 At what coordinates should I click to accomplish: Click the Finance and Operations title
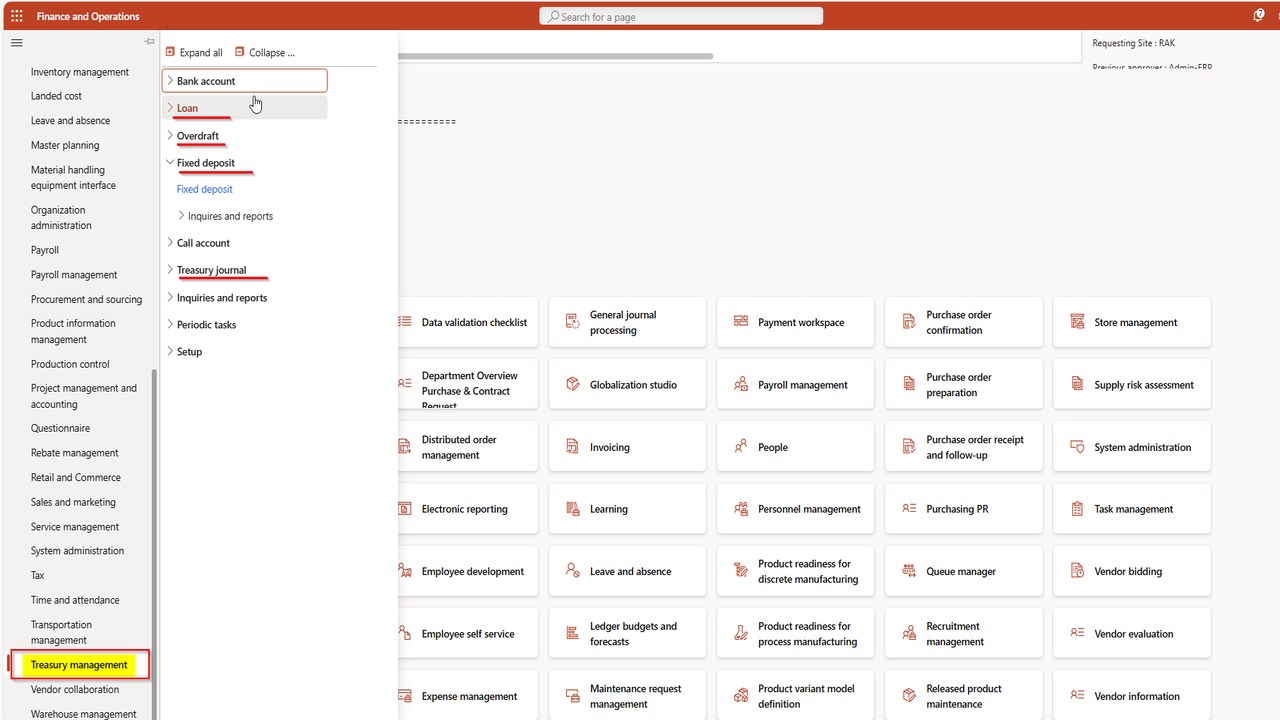coord(88,16)
